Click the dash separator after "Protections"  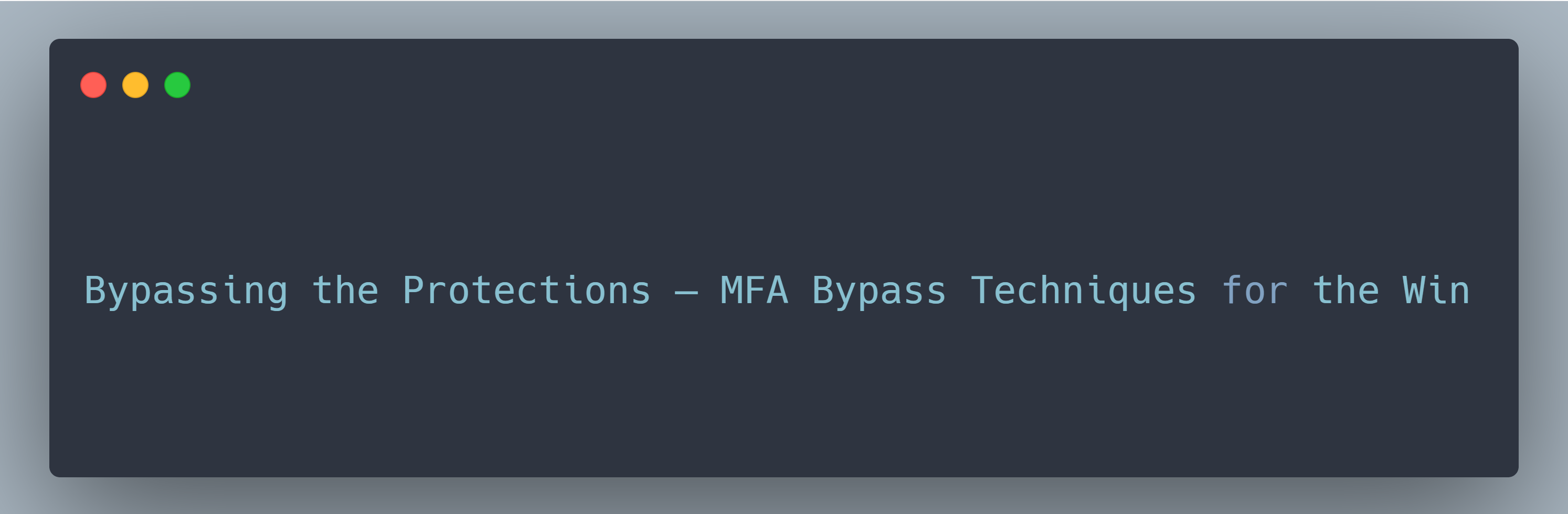pyautogui.click(x=686, y=293)
